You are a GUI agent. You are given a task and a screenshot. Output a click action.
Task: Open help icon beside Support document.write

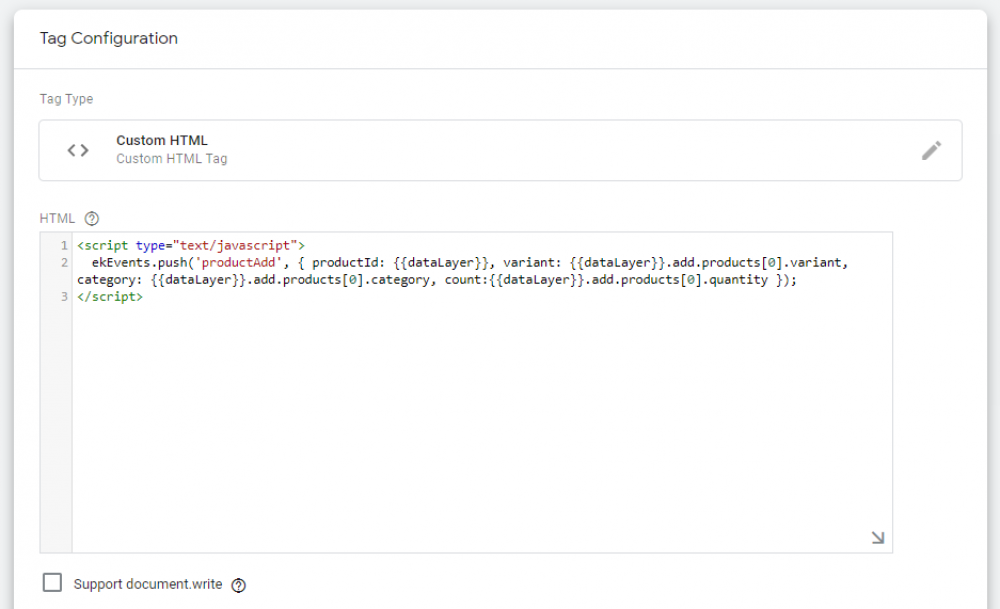(x=239, y=585)
